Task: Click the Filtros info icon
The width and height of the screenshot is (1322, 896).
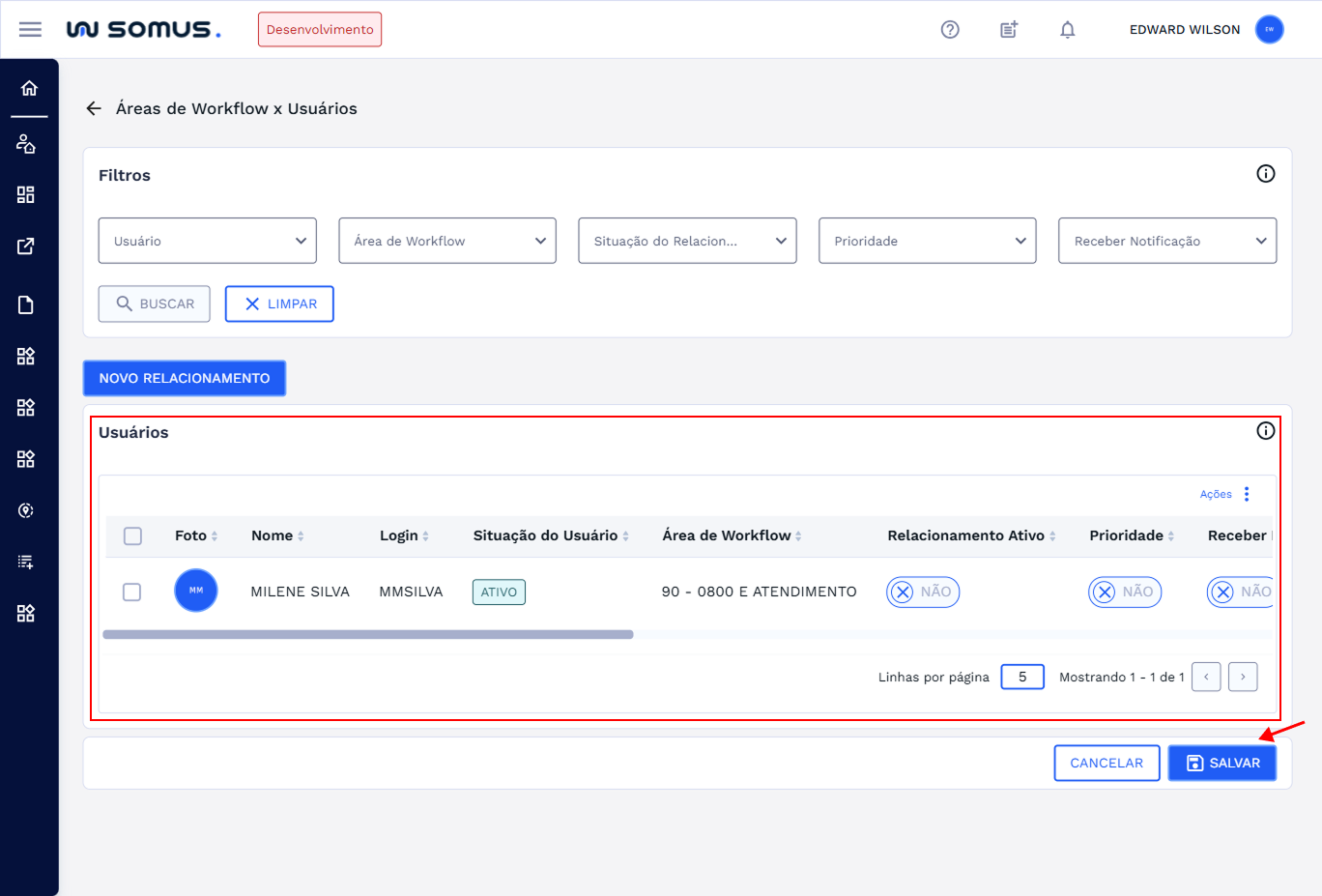Action: pos(1265,174)
